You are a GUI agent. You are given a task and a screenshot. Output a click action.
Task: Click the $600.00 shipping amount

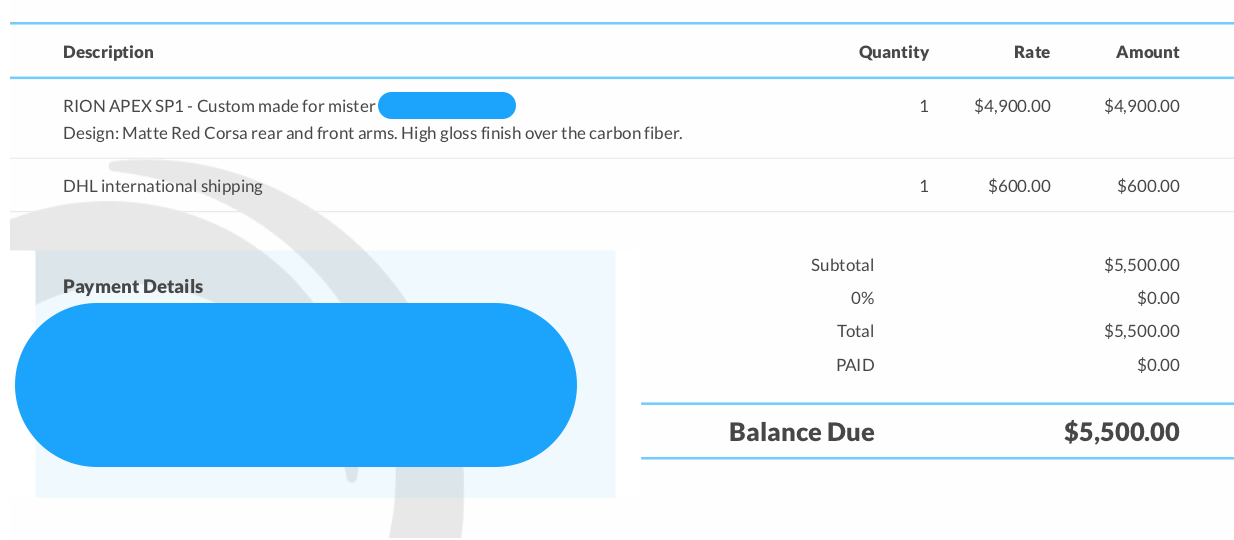pyautogui.click(x=1149, y=186)
